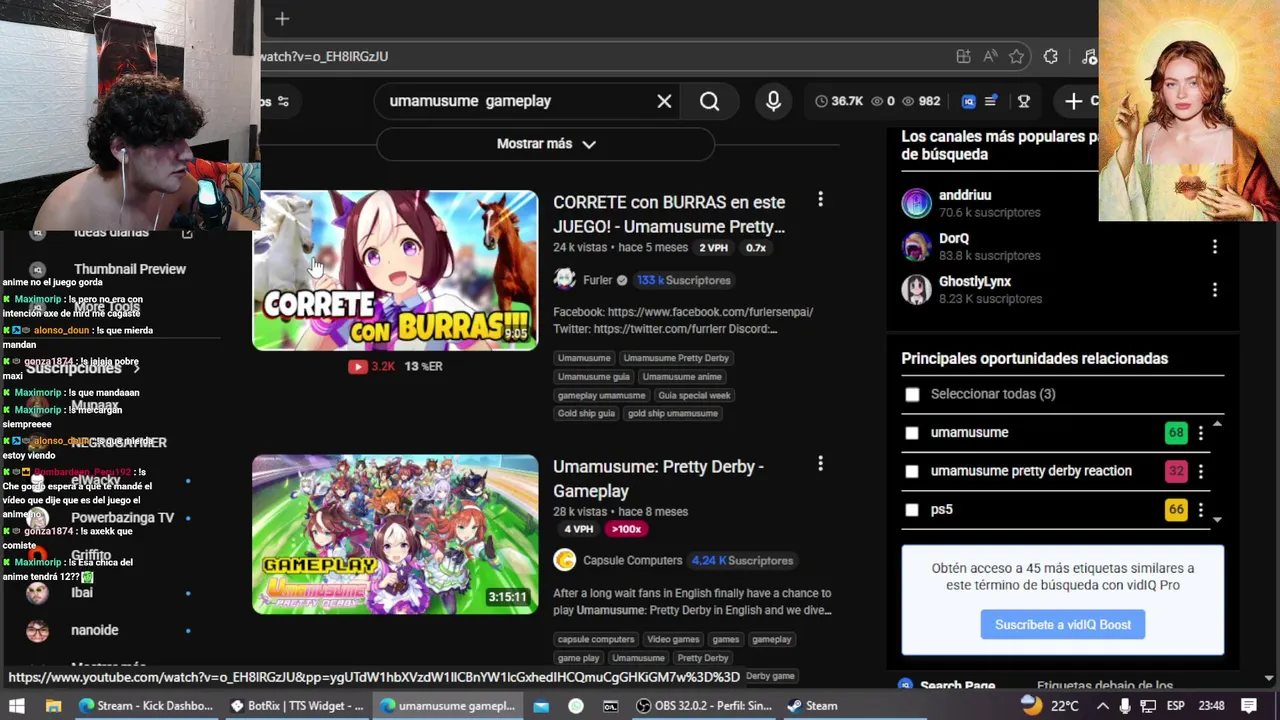Open options for pretty derby reaction keyword

tap(1200, 471)
